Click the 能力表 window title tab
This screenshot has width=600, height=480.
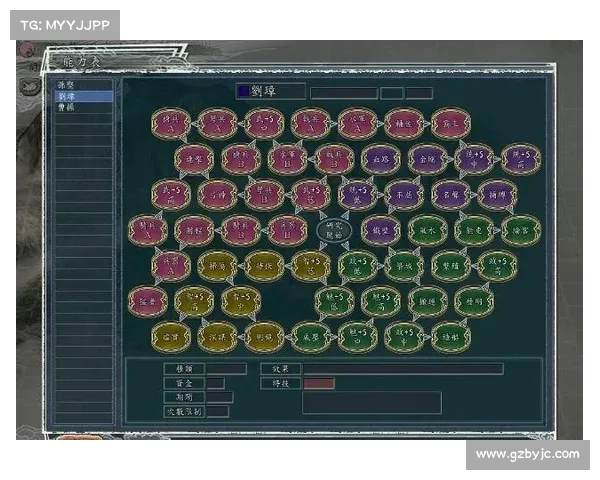point(82,62)
